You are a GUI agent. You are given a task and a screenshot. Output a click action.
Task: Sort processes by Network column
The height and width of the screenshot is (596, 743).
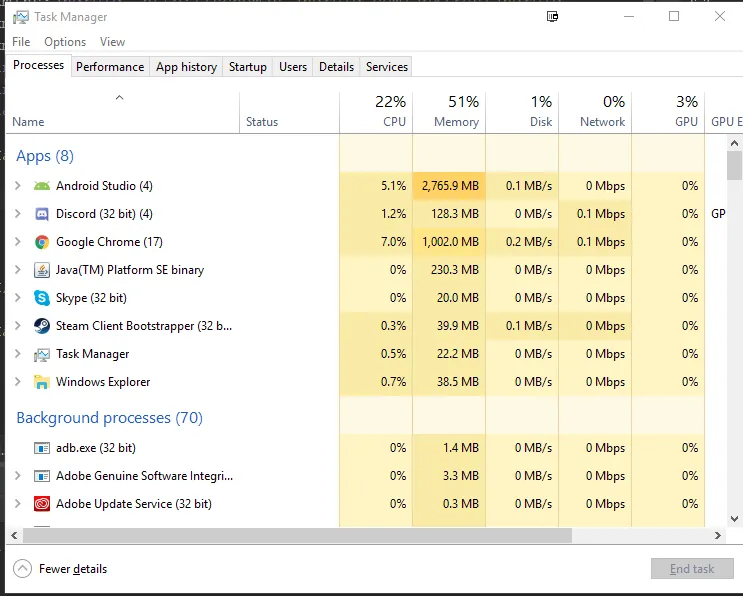(x=595, y=113)
